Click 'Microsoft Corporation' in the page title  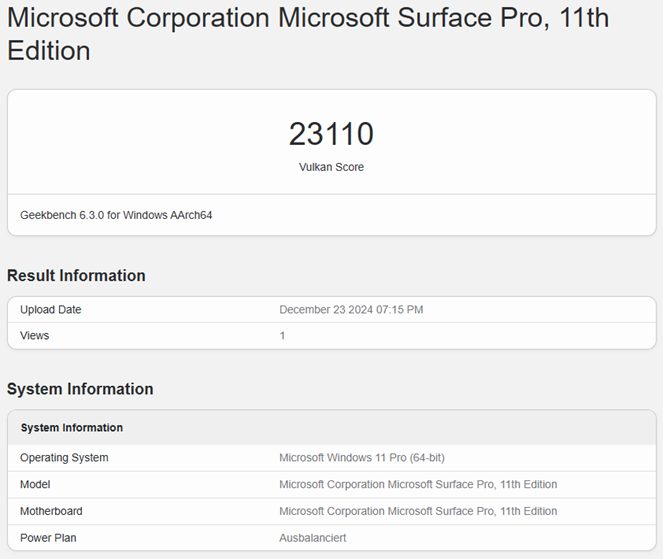[138, 18]
